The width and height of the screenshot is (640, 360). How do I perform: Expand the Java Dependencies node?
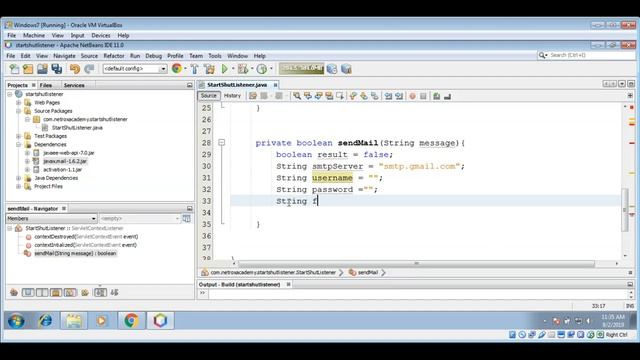click(x=18, y=178)
